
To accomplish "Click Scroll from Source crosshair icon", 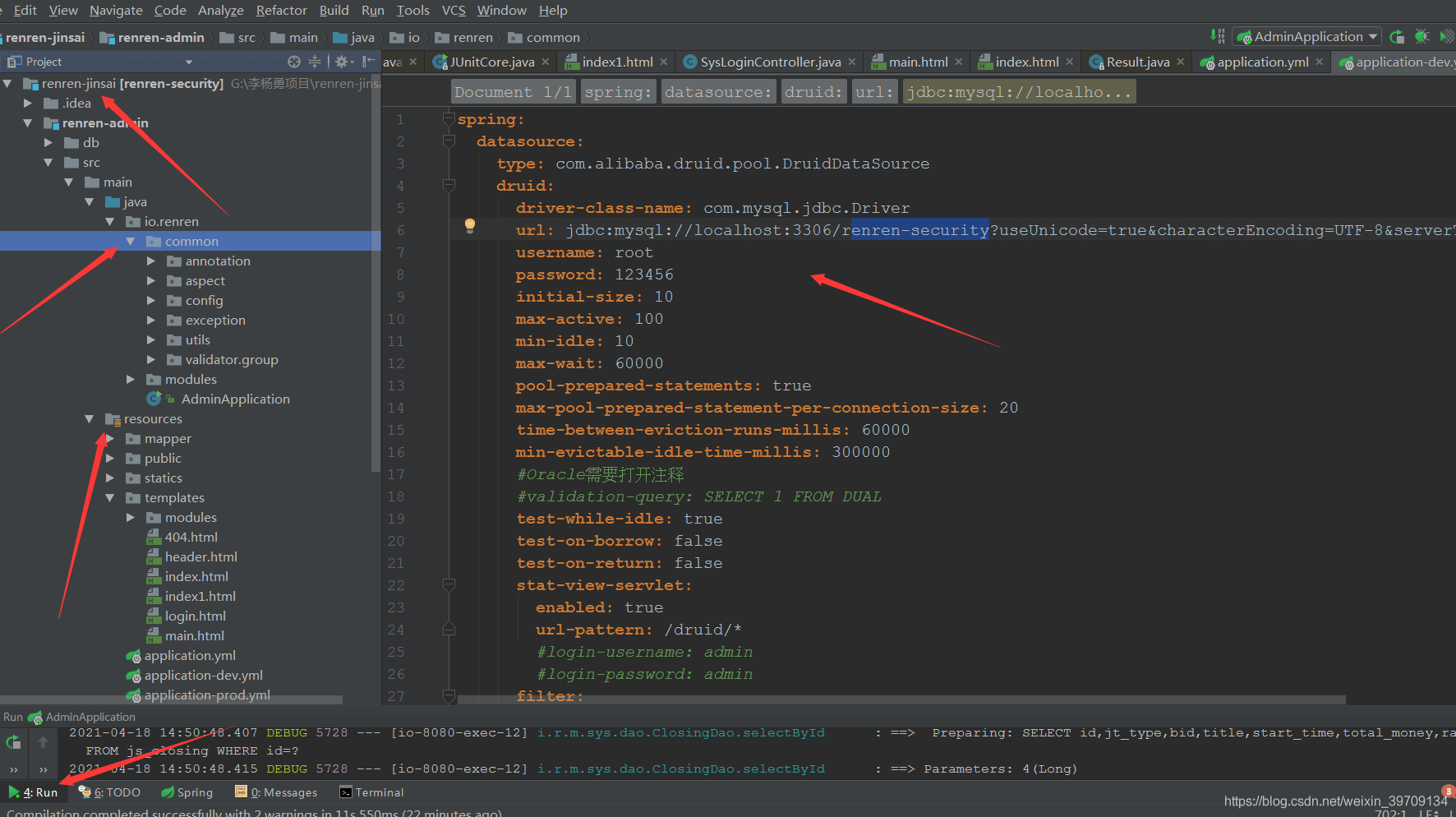I will tap(294, 62).
